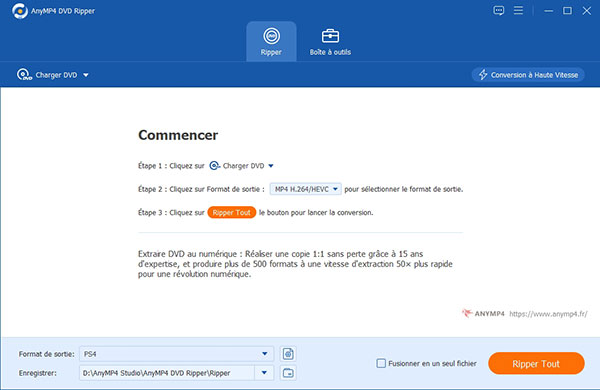Open the hamburger menu in title bar
600x390 pixels.
click(x=518, y=10)
